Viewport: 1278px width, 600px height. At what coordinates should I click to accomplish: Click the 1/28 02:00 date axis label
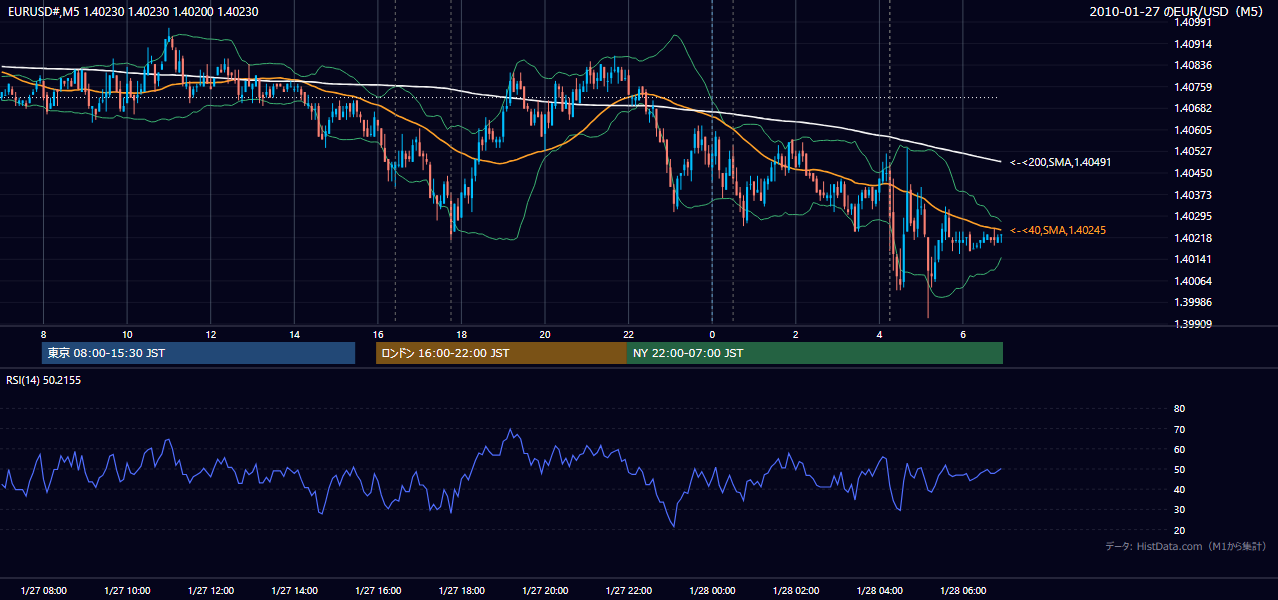click(795, 590)
